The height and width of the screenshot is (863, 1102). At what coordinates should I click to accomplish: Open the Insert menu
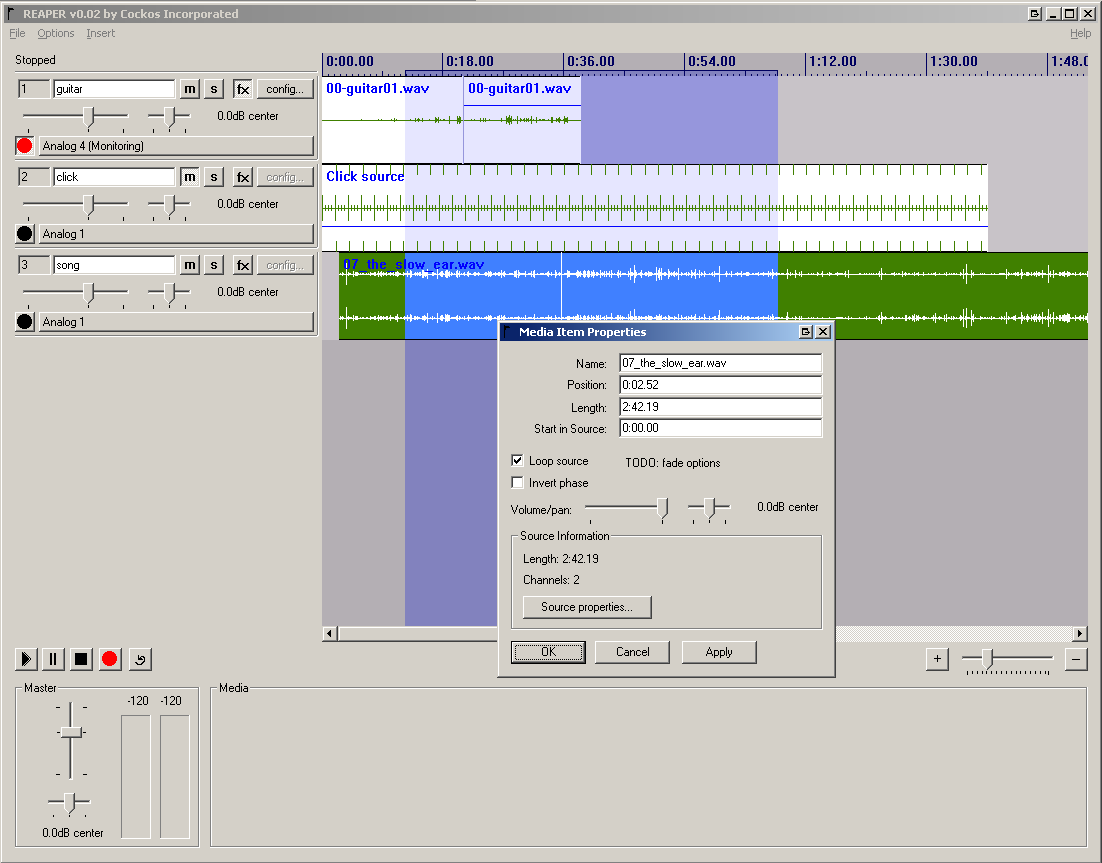(x=100, y=33)
